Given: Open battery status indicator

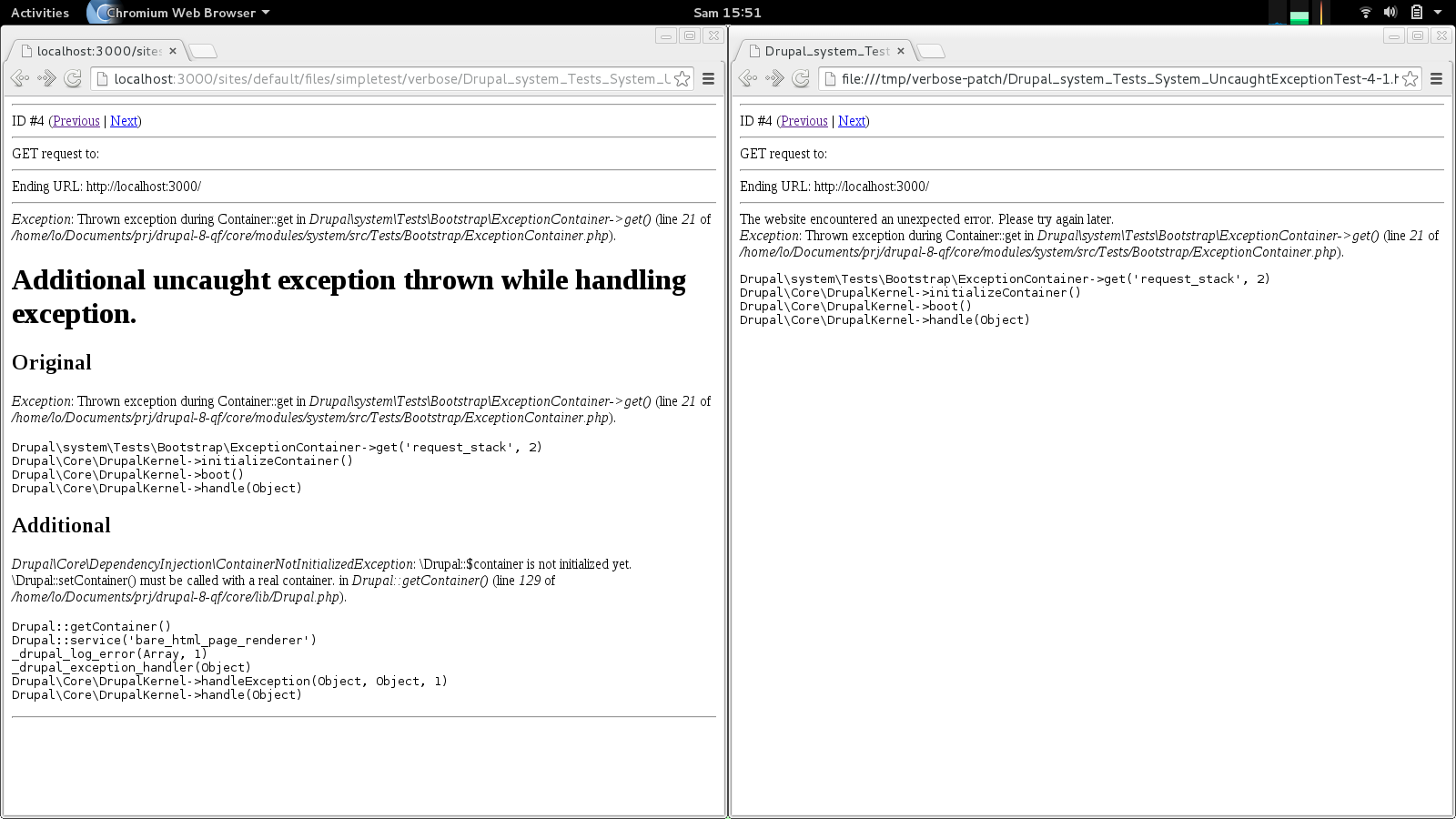Looking at the screenshot, I should (1416, 13).
